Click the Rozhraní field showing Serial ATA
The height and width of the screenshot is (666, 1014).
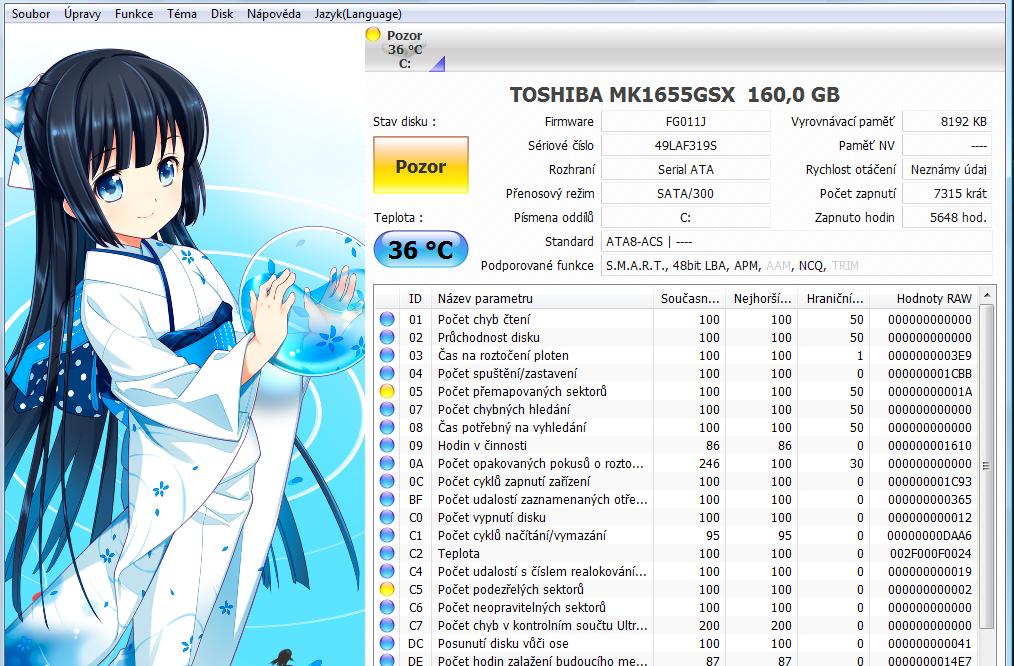coord(685,169)
